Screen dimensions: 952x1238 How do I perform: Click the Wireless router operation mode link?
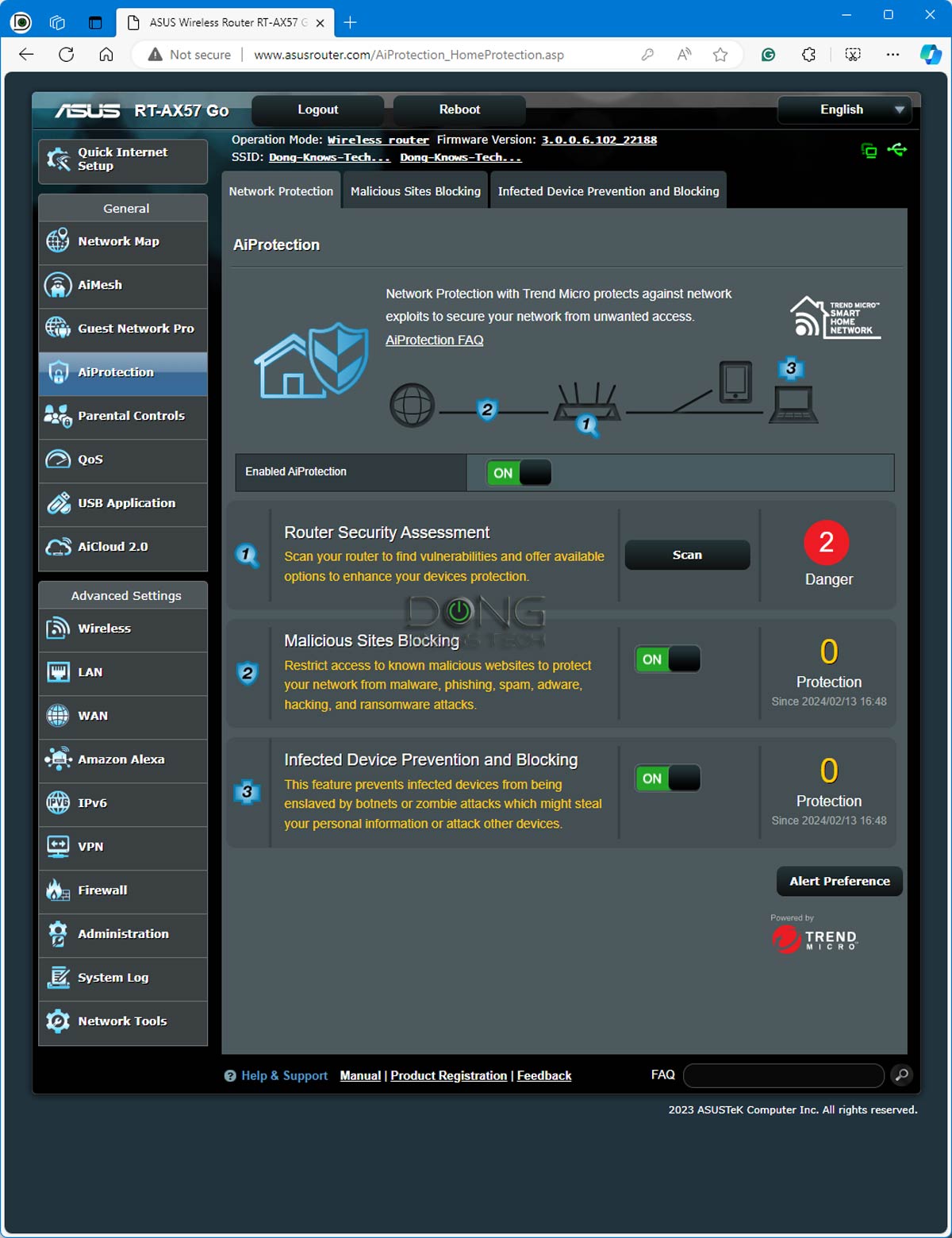[378, 140]
